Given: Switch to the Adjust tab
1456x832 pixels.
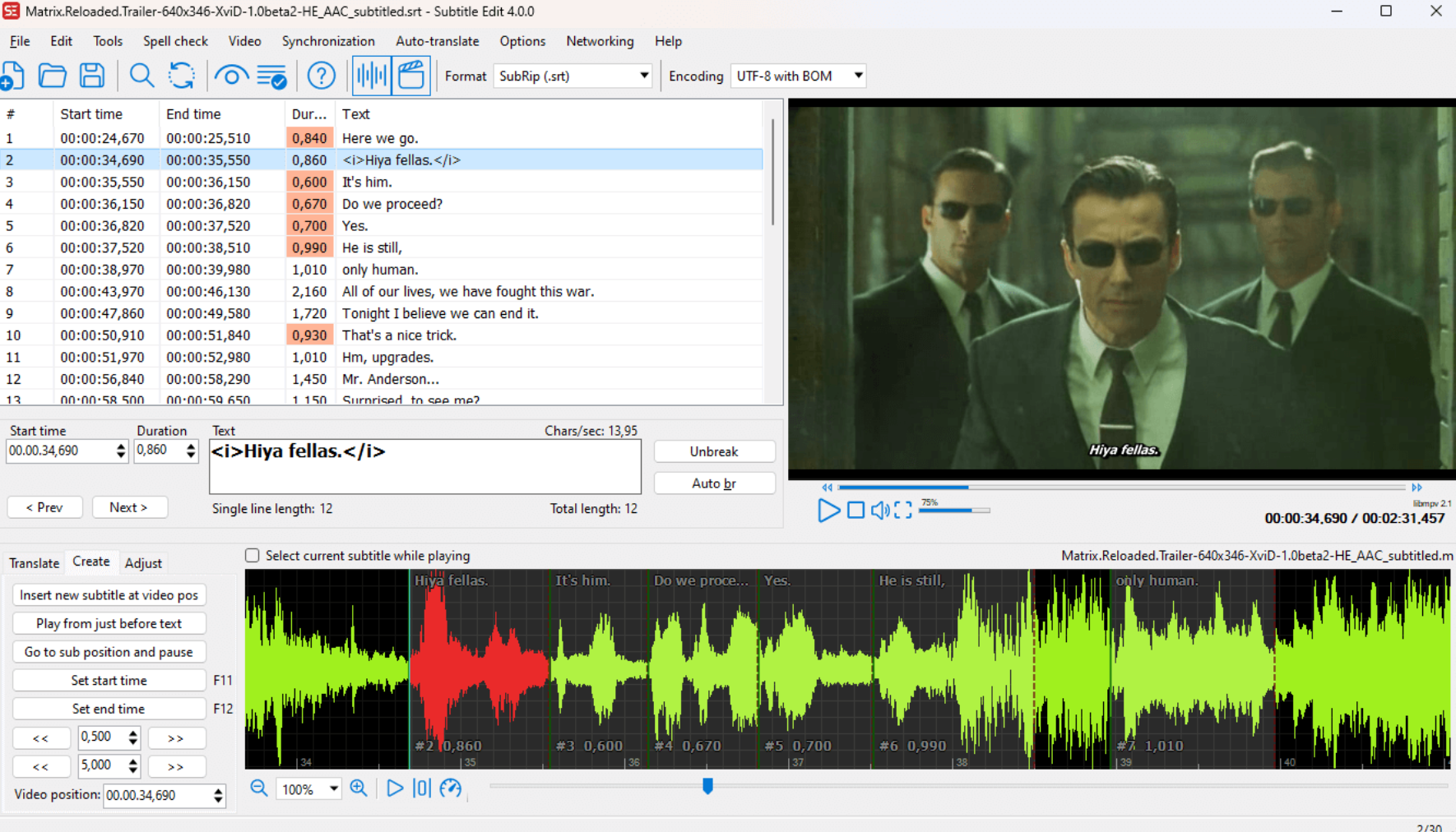Looking at the screenshot, I should pos(143,562).
